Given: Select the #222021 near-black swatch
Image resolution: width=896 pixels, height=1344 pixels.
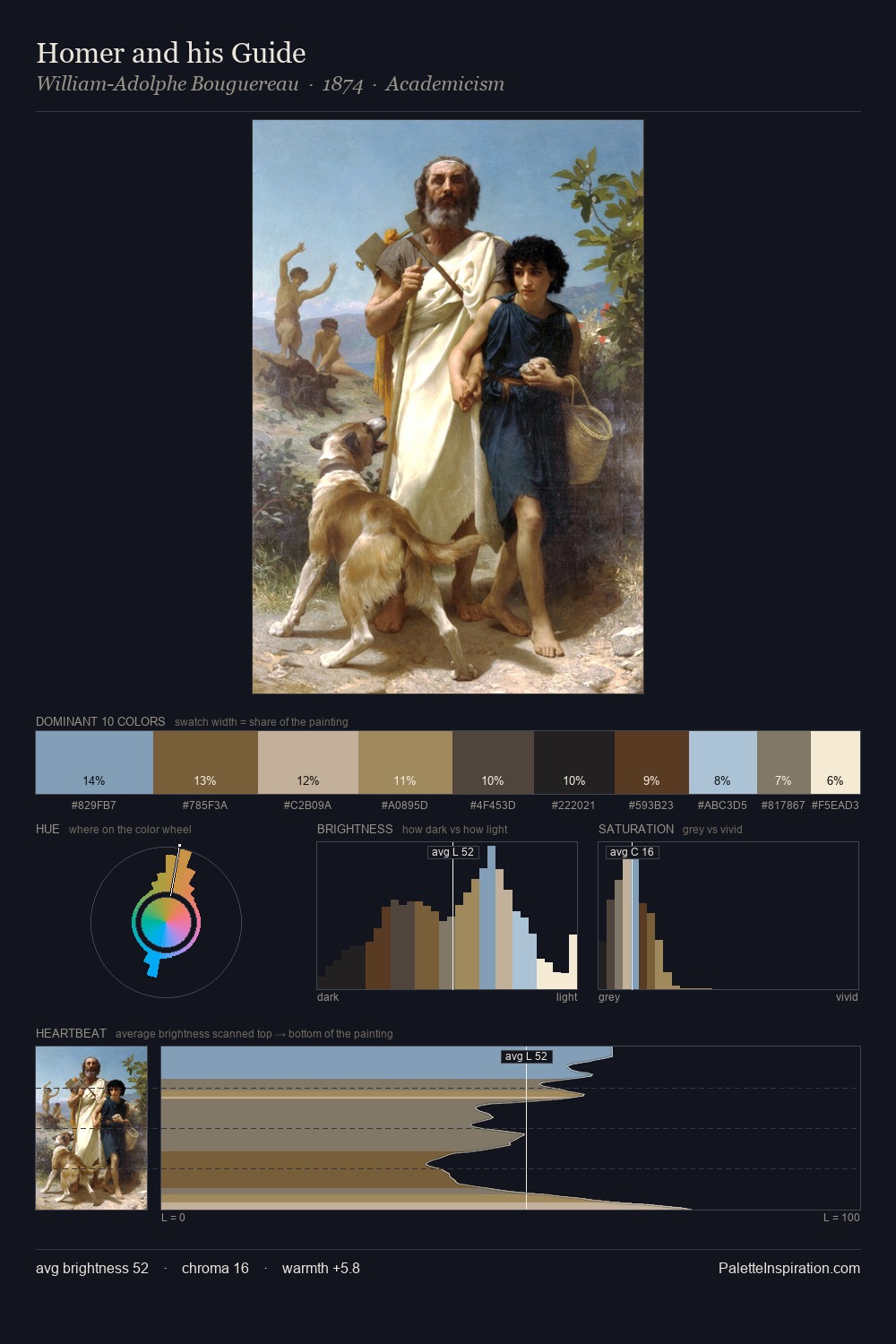Looking at the screenshot, I should [574, 762].
